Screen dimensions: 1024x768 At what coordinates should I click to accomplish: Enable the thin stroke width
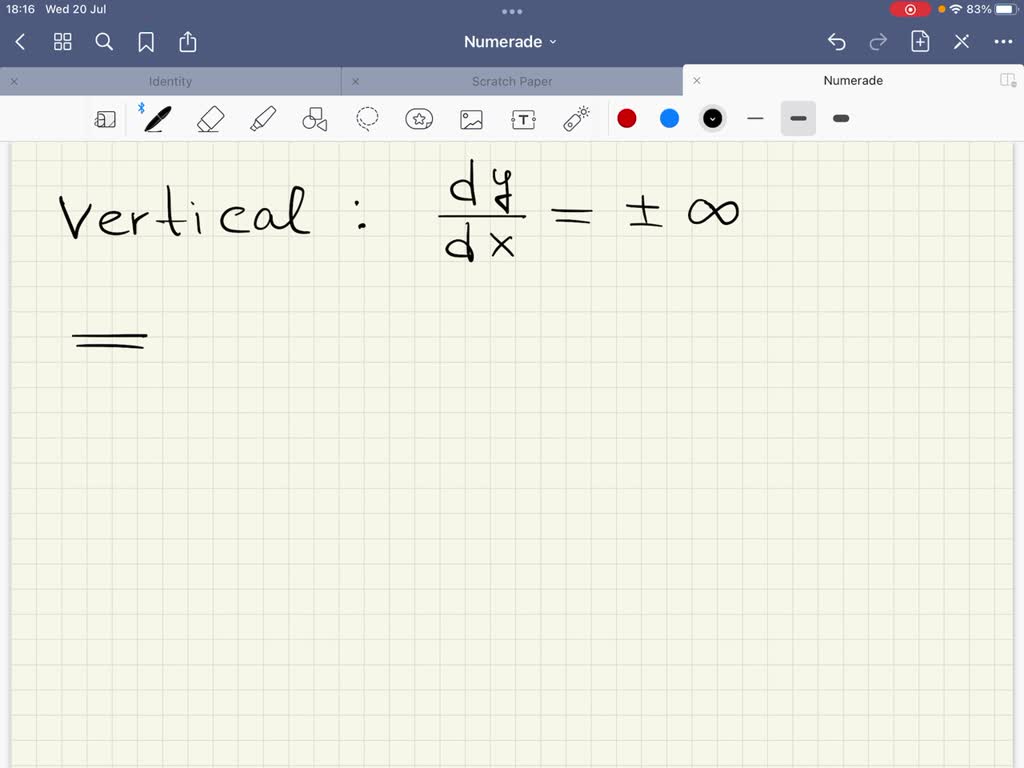point(755,118)
